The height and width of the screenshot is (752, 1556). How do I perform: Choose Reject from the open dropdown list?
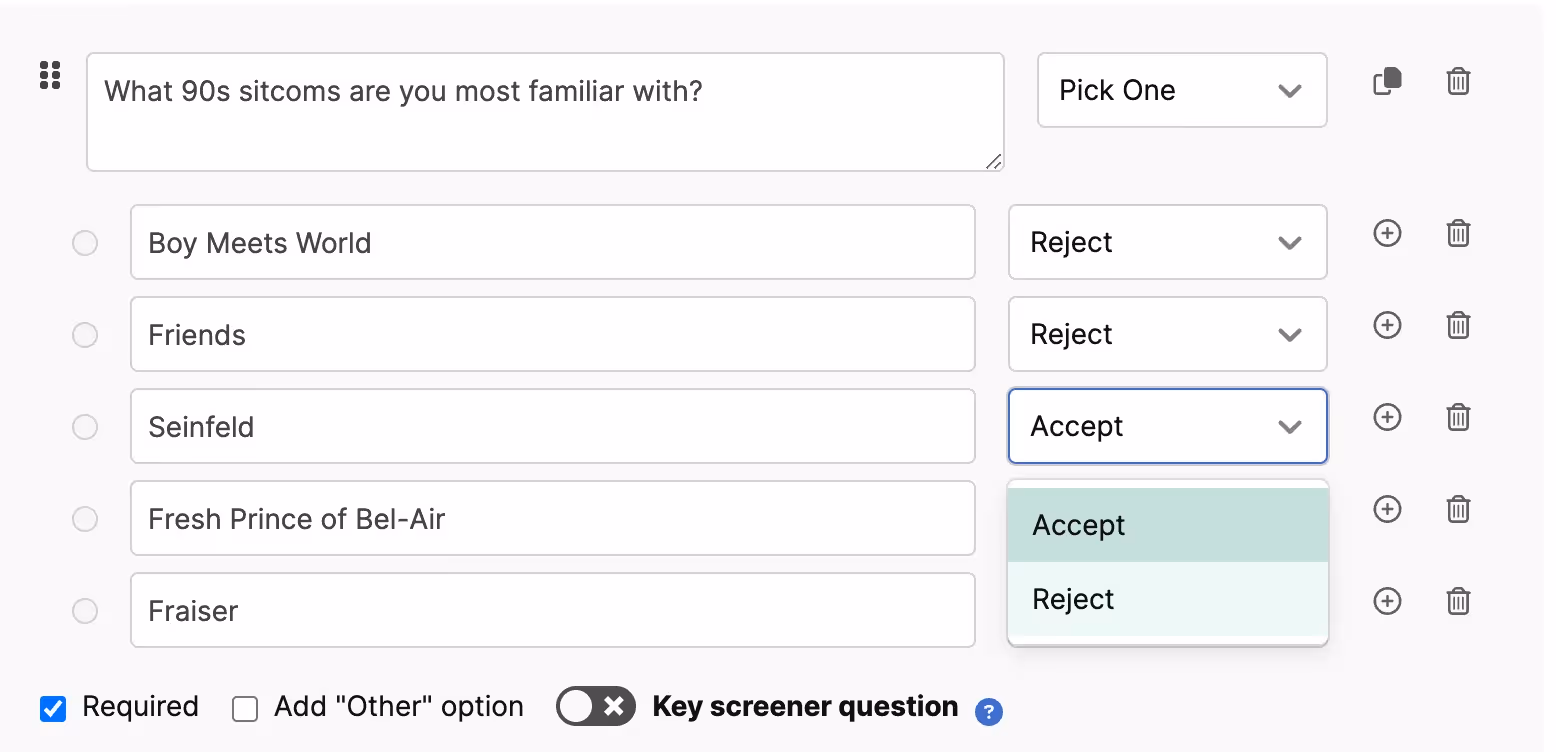click(1166, 600)
